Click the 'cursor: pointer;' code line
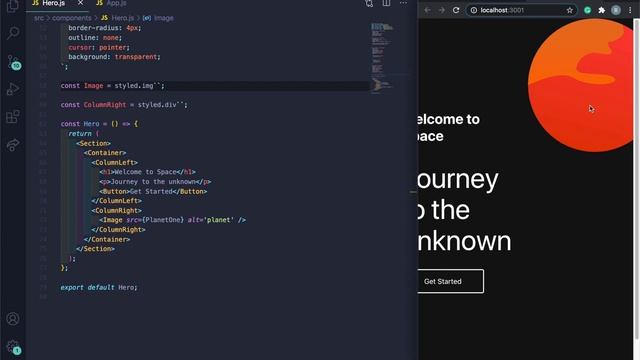640x360 pixels. [99, 47]
